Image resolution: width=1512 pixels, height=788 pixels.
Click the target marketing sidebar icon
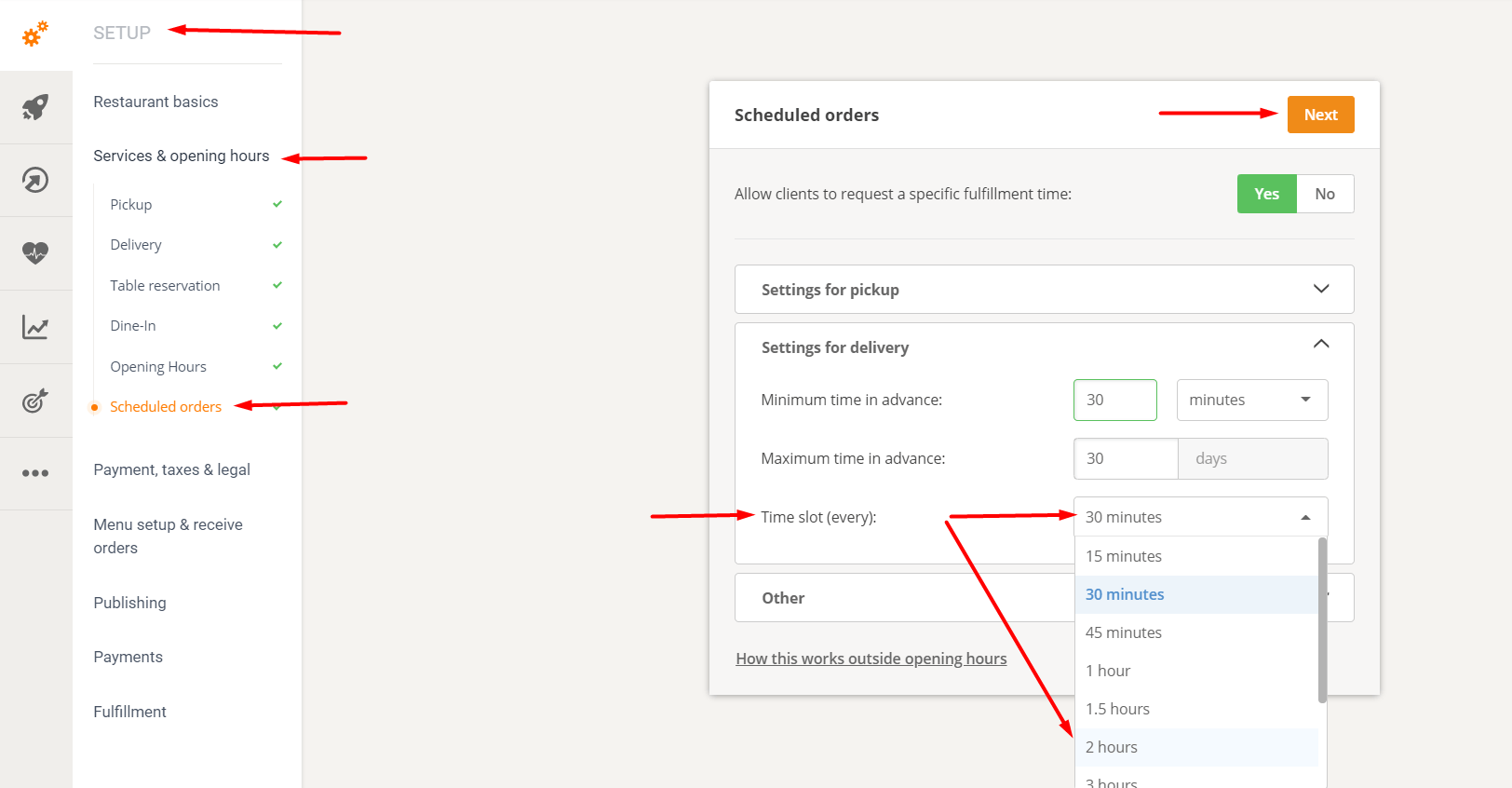pyautogui.click(x=35, y=401)
